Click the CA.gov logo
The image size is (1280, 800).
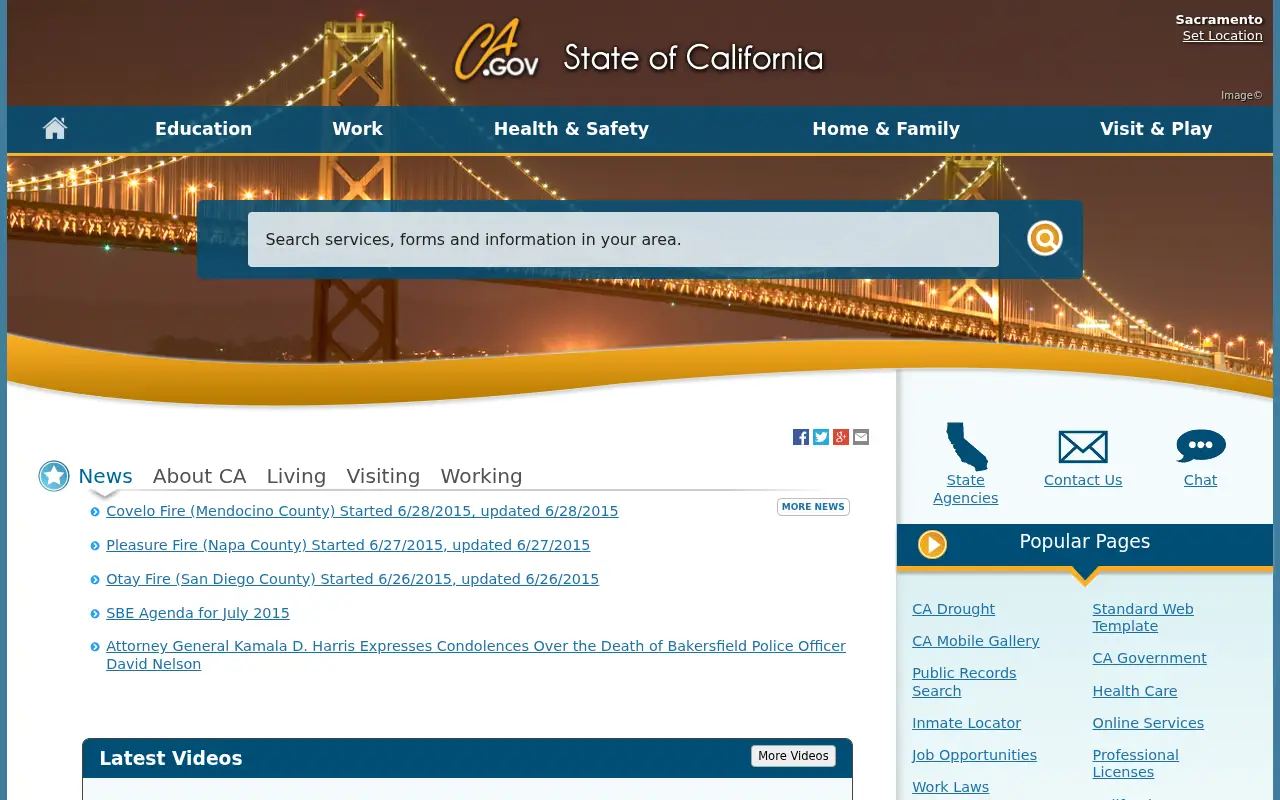(497, 50)
